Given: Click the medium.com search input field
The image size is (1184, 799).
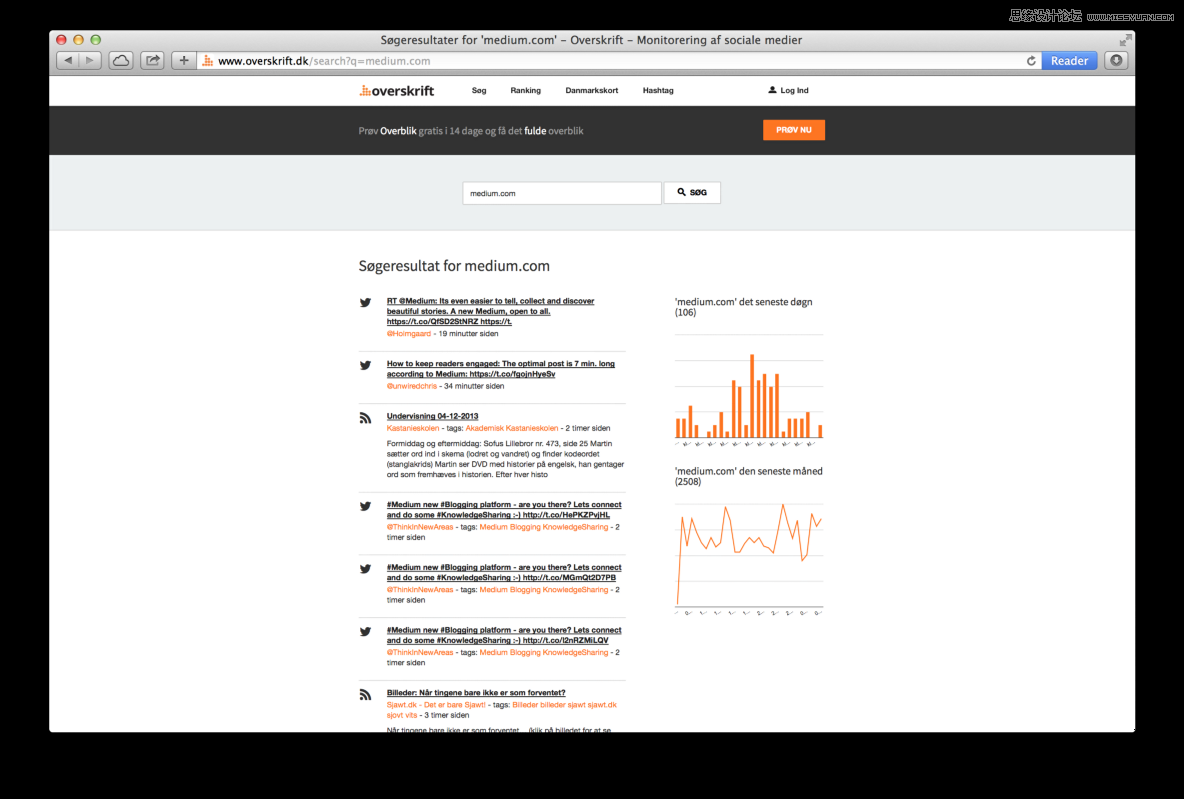Looking at the screenshot, I should pyautogui.click(x=562, y=193).
